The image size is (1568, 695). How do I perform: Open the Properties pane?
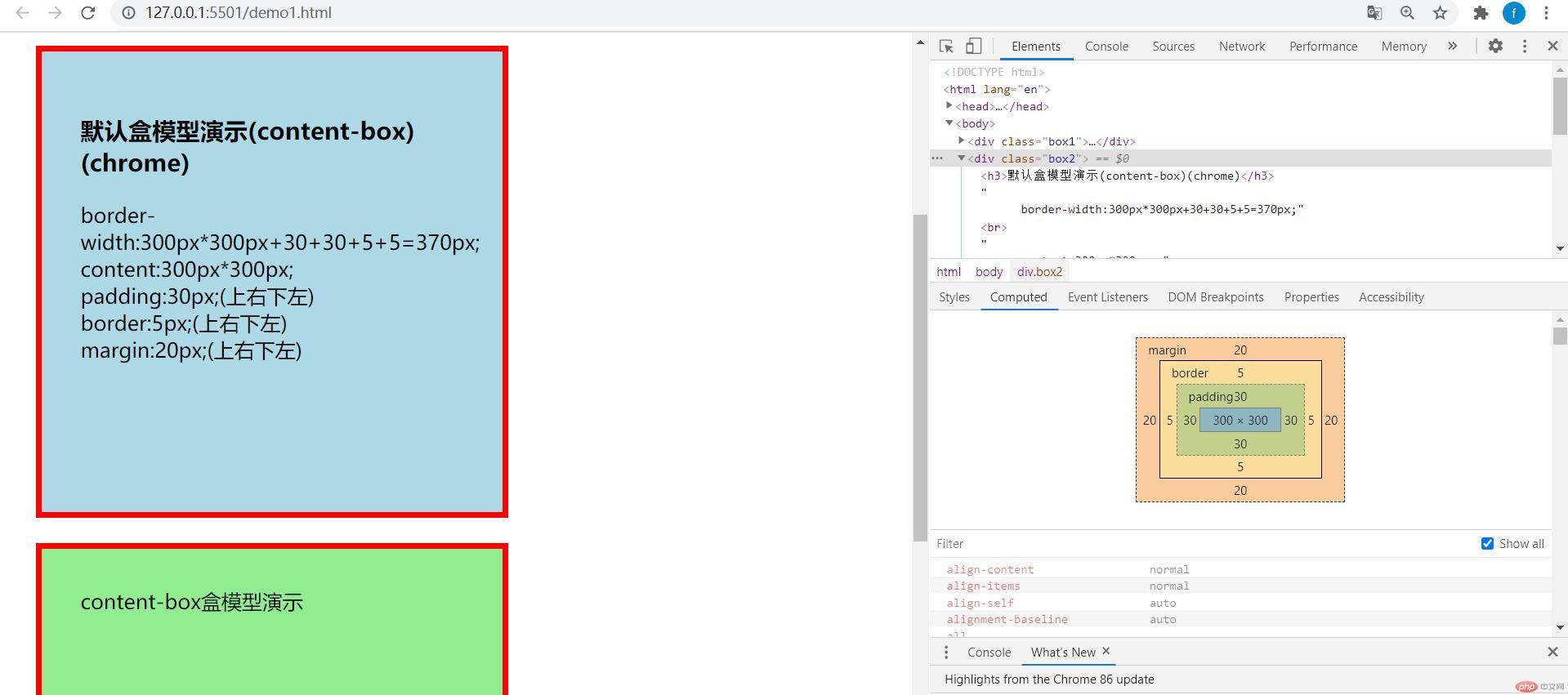1311,297
